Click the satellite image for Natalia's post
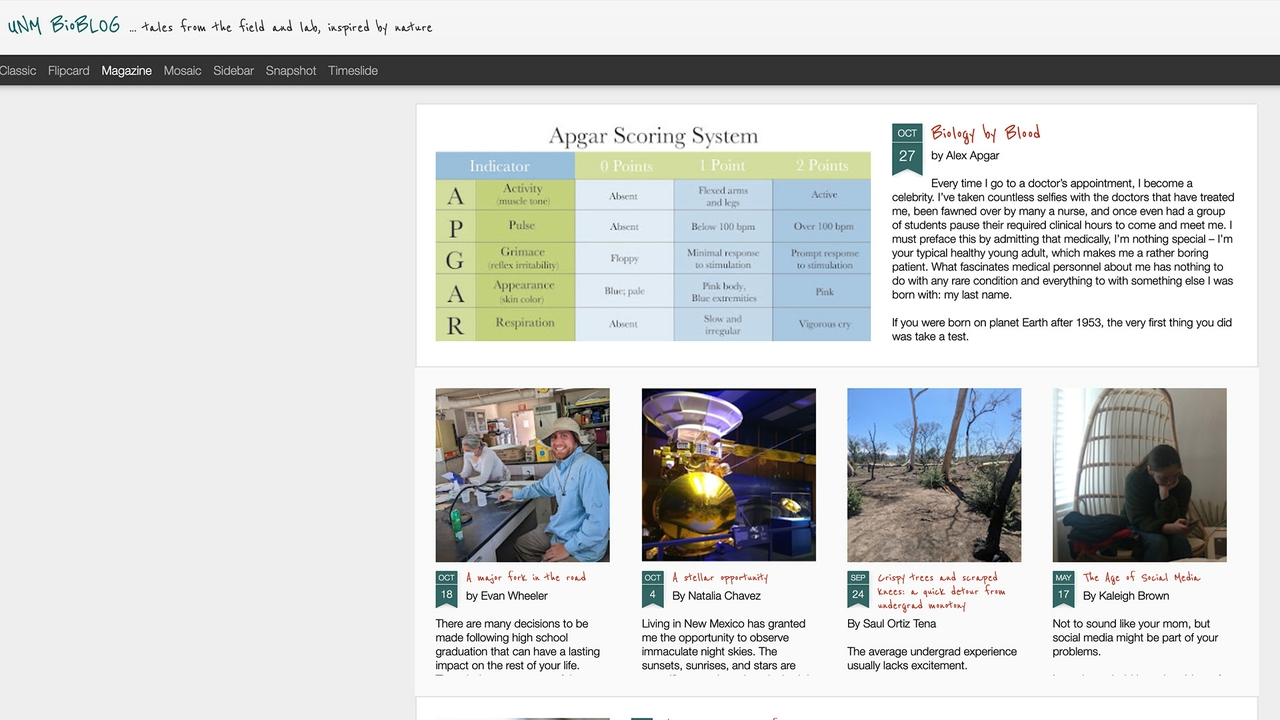1280x720 pixels. [x=728, y=475]
